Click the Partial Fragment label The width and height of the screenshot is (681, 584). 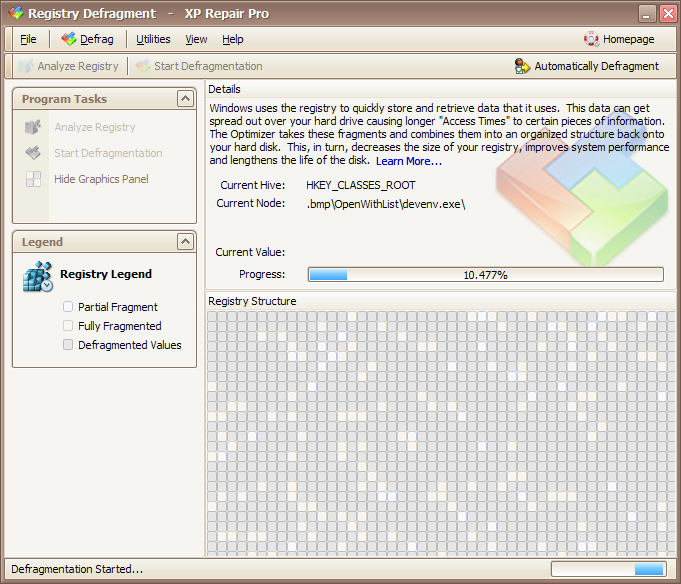pos(118,307)
